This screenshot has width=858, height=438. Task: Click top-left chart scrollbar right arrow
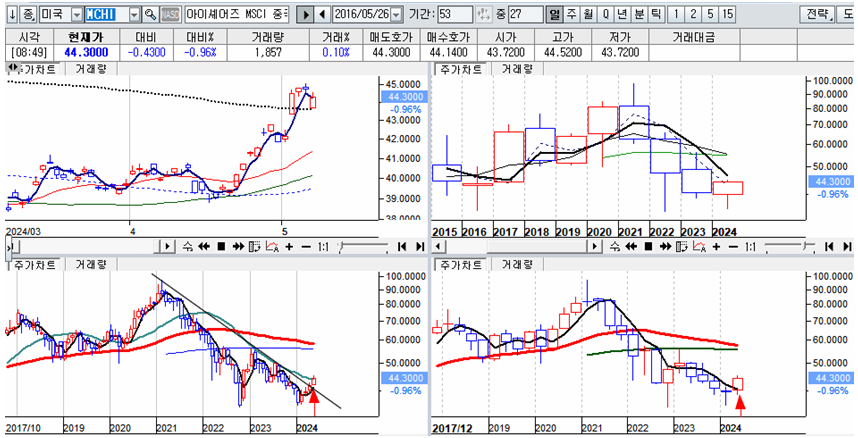tap(167, 246)
